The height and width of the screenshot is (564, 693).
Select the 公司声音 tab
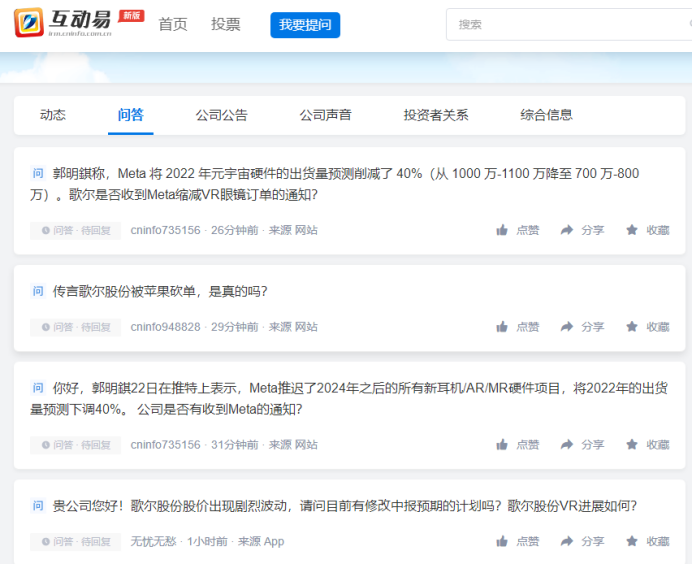326,115
